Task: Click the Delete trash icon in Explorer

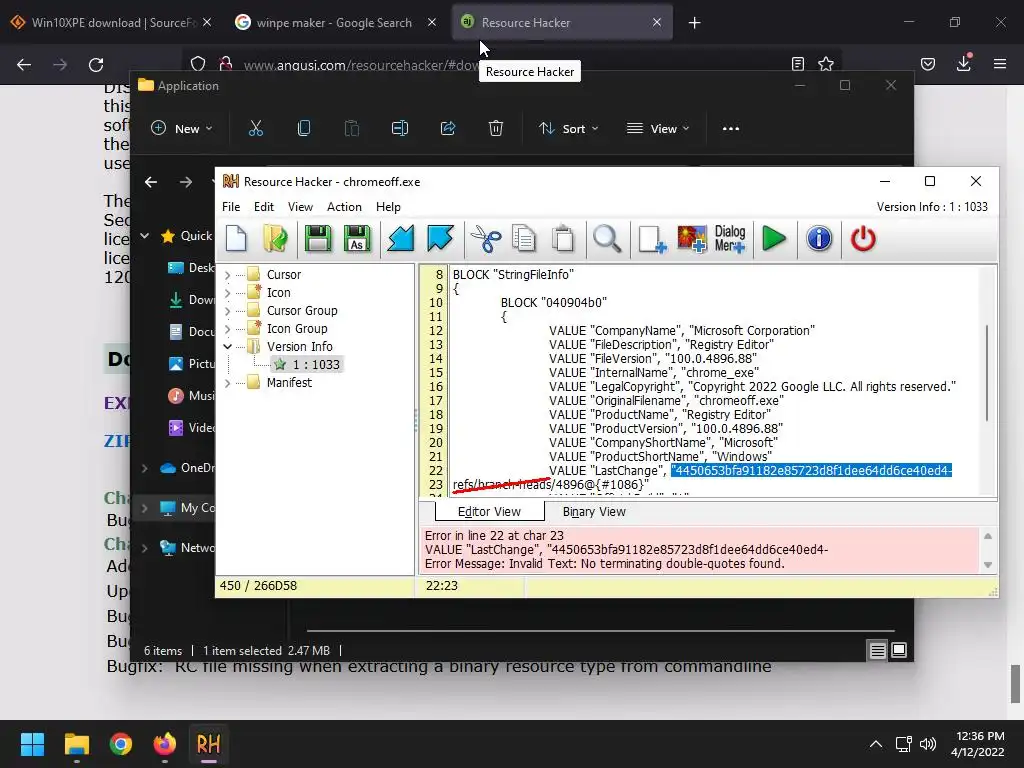Action: coord(496,129)
